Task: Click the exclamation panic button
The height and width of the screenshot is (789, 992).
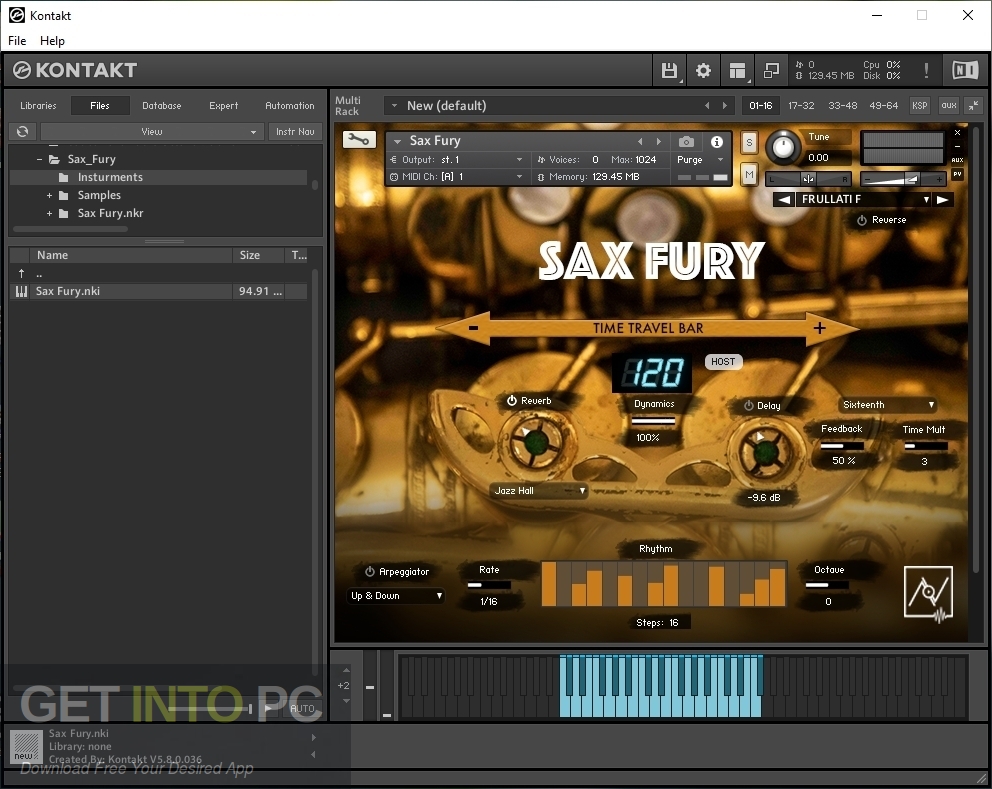Action: pyautogui.click(x=926, y=70)
